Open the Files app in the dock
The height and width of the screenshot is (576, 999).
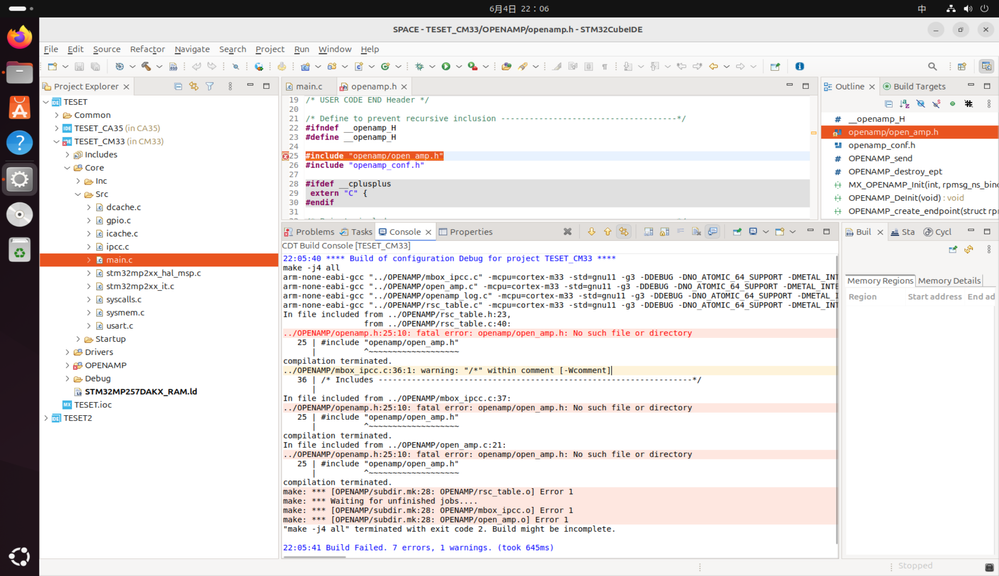pyautogui.click(x=19, y=73)
